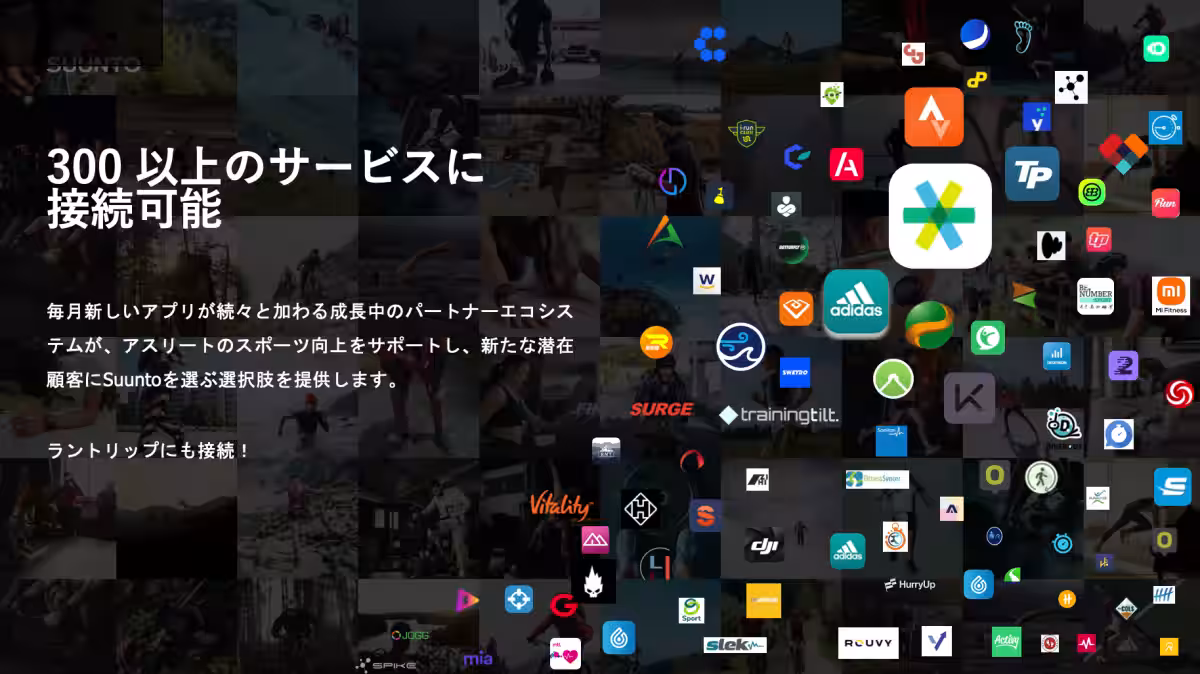1200x674 pixels.
Task: Click the black diamond H icon
Action: [x=641, y=509]
